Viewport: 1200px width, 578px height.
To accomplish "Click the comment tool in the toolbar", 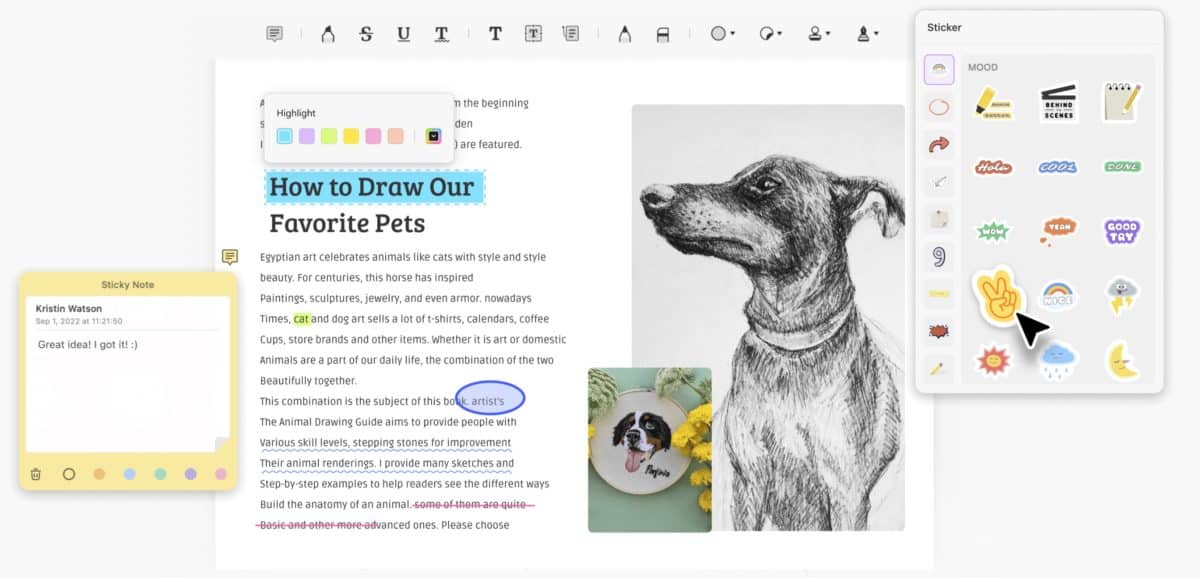I will tap(274, 34).
